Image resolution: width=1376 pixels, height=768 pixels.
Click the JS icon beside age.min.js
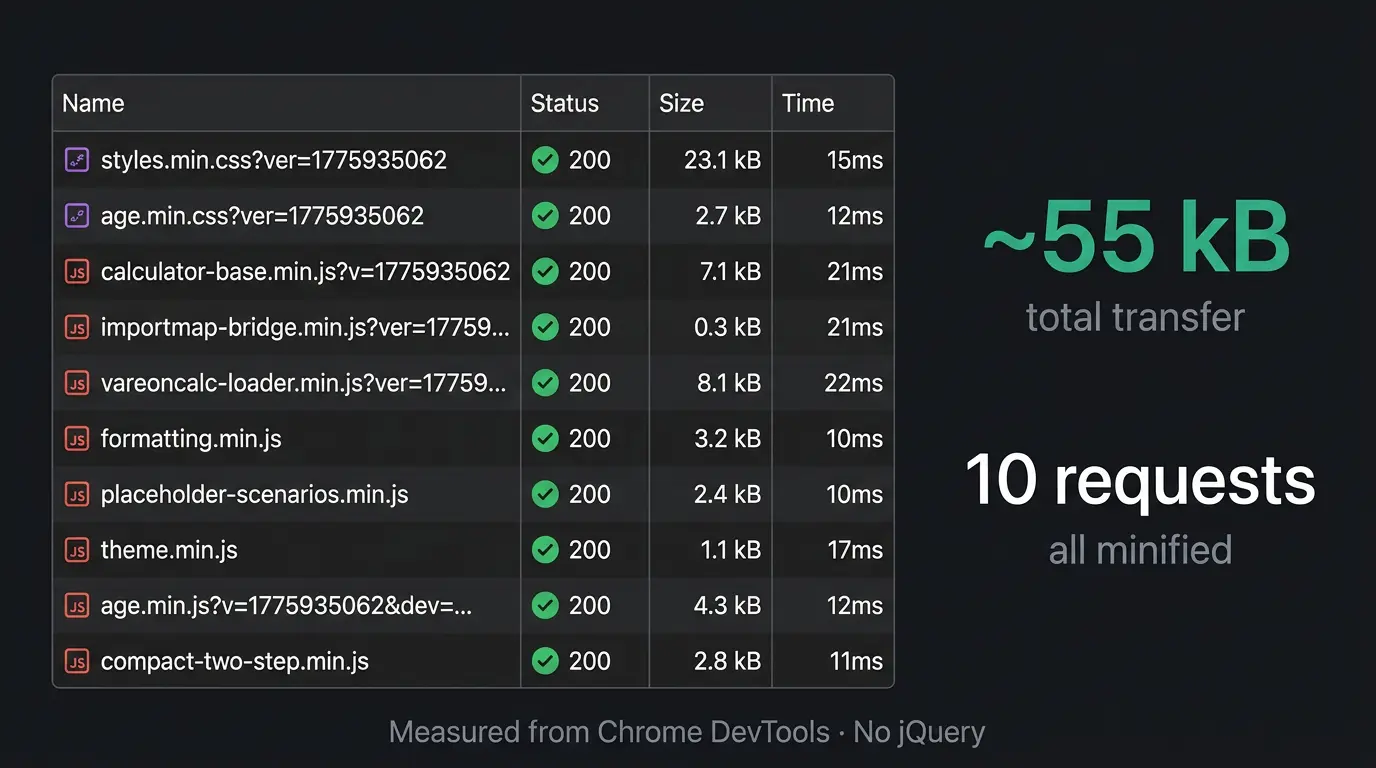pos(78,605)
